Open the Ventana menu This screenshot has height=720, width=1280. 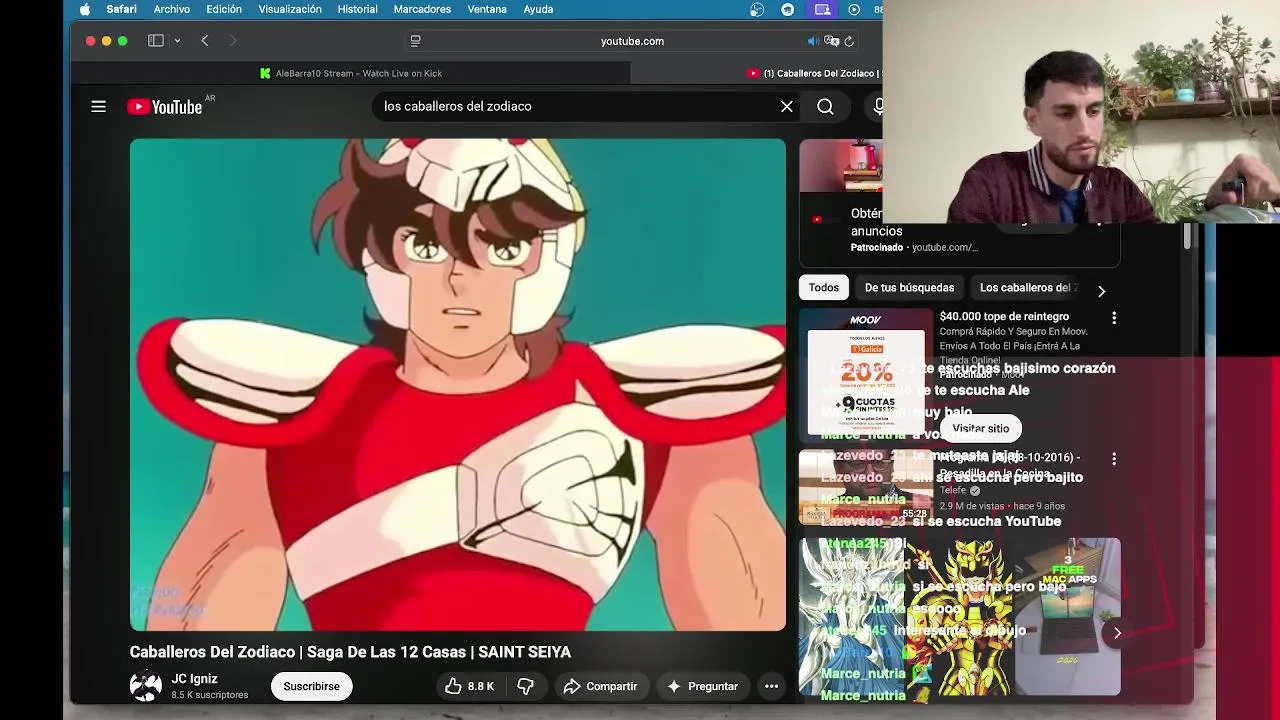(x=487, y=9)
